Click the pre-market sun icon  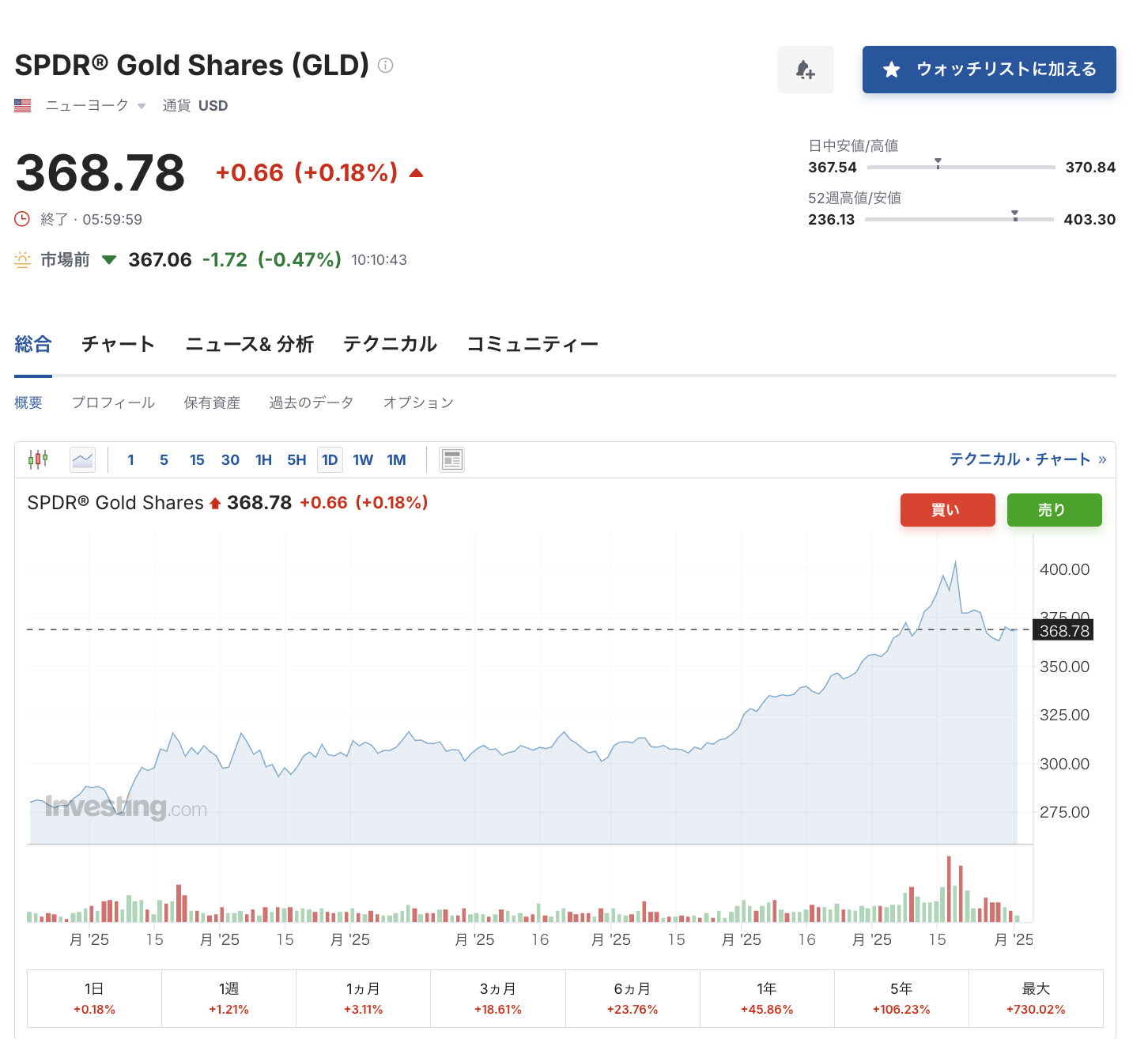23,259
